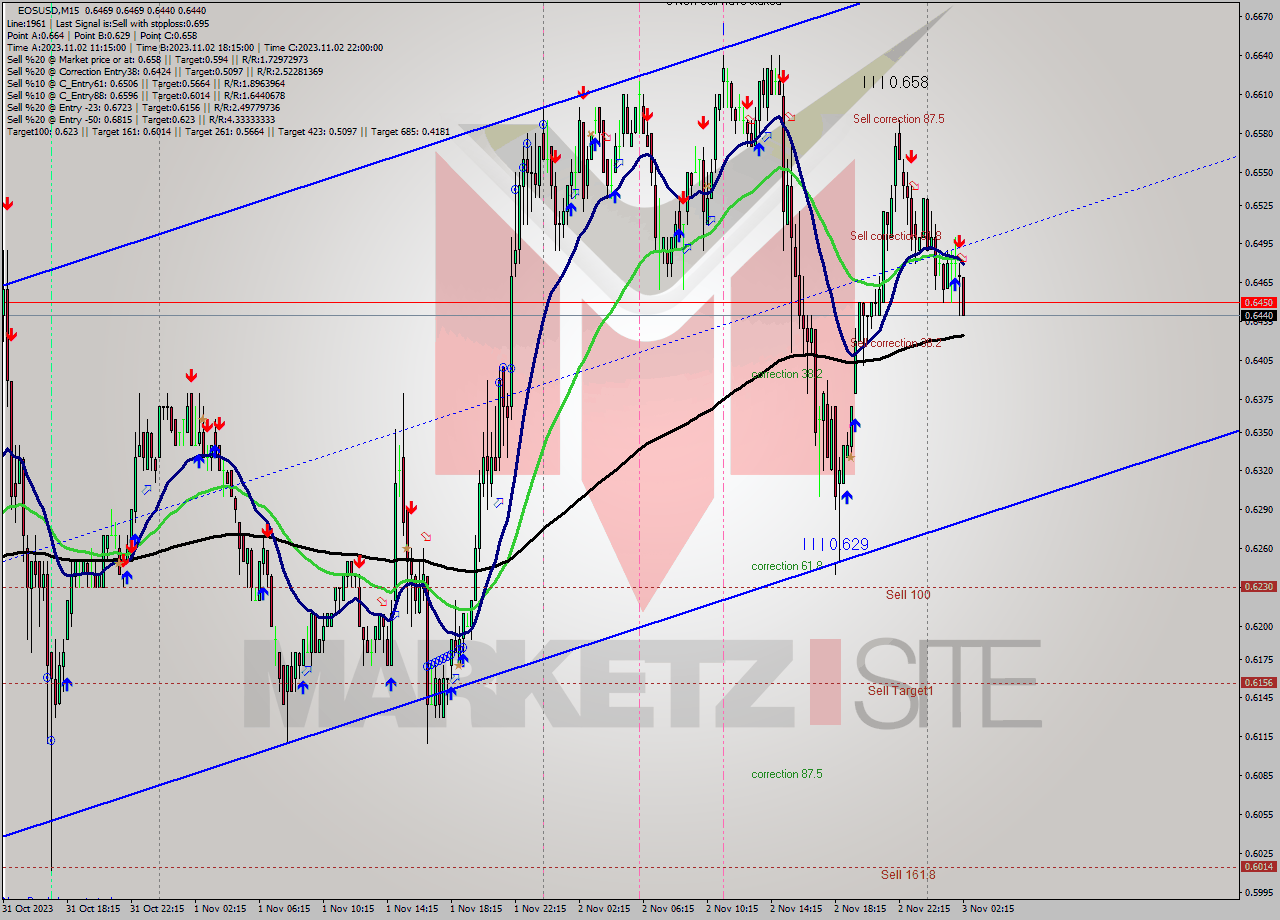Click '2 Nov 10:15' on the time axis
The image size is (1280, 920).
pos(734,909)
